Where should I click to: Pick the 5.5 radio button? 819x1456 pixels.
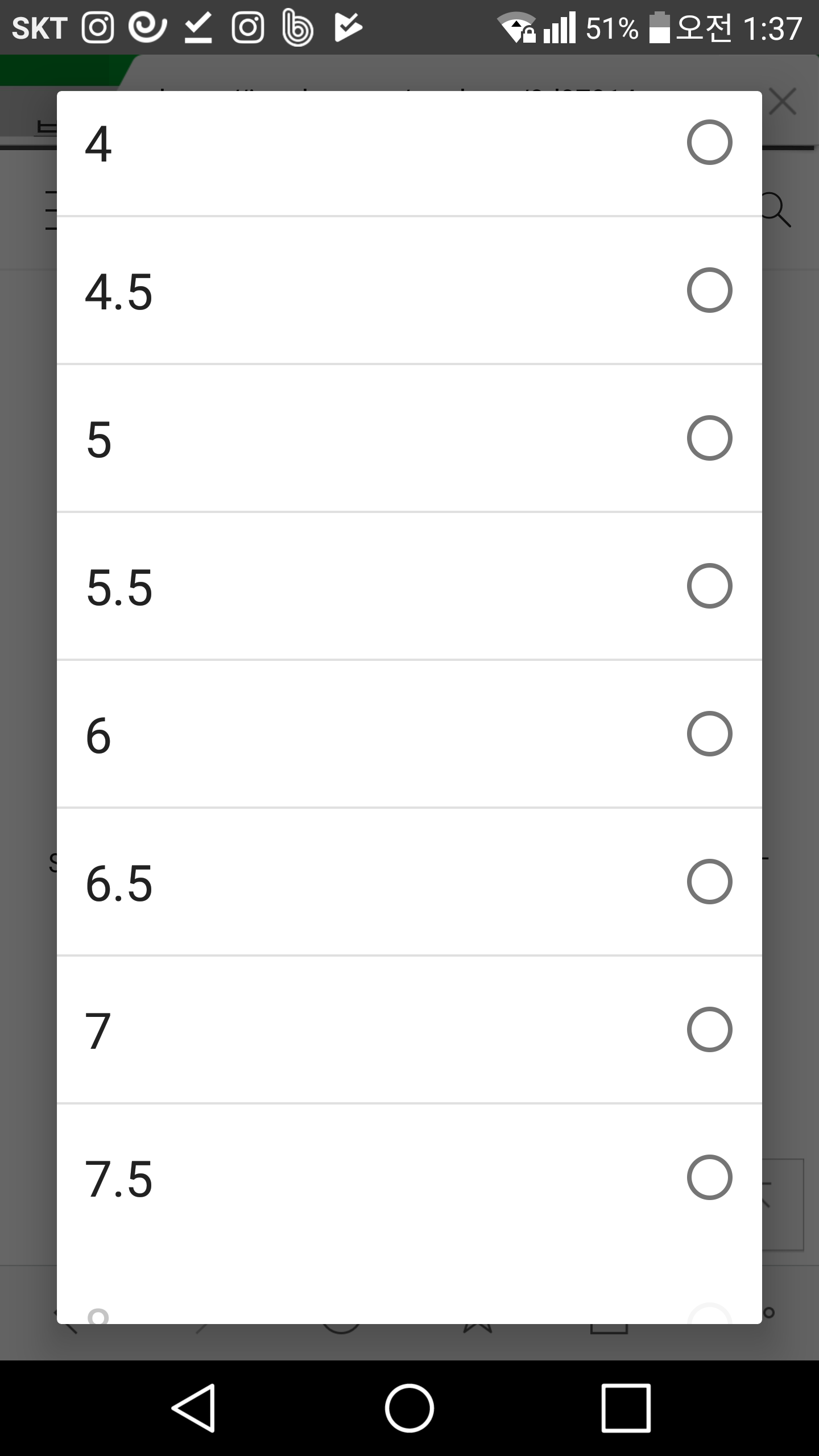tap(709, 586)
